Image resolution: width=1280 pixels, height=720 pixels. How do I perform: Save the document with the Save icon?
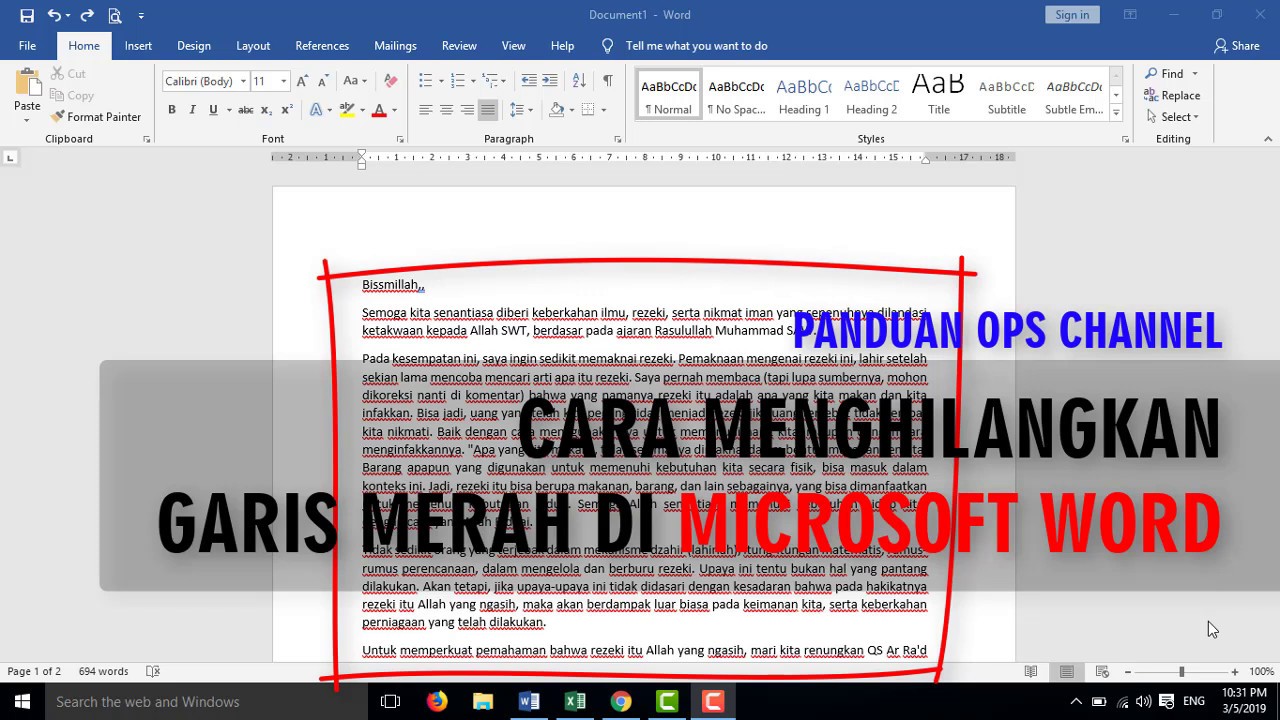pyautogui.click(x=27, y=15)
